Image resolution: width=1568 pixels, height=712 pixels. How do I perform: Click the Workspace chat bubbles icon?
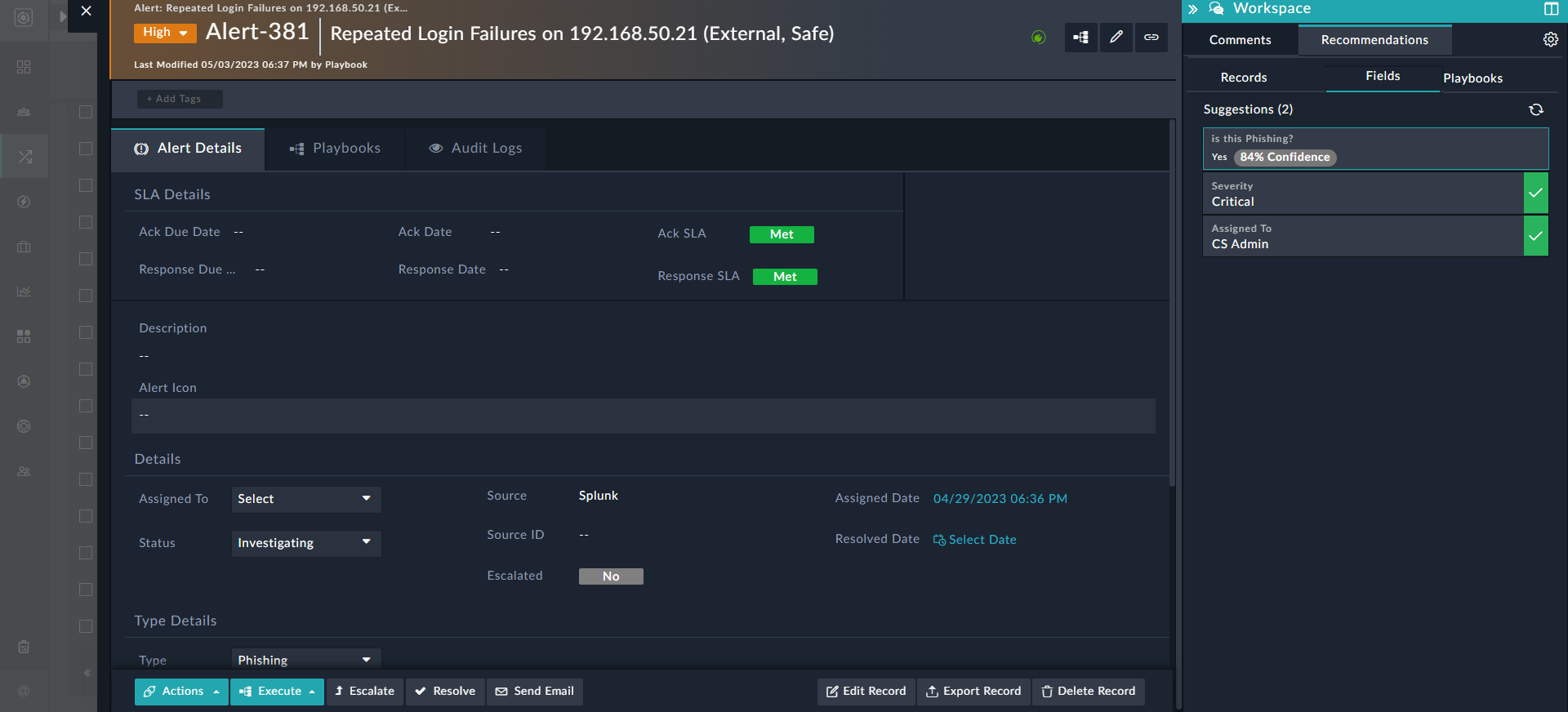pos(1216,9)
